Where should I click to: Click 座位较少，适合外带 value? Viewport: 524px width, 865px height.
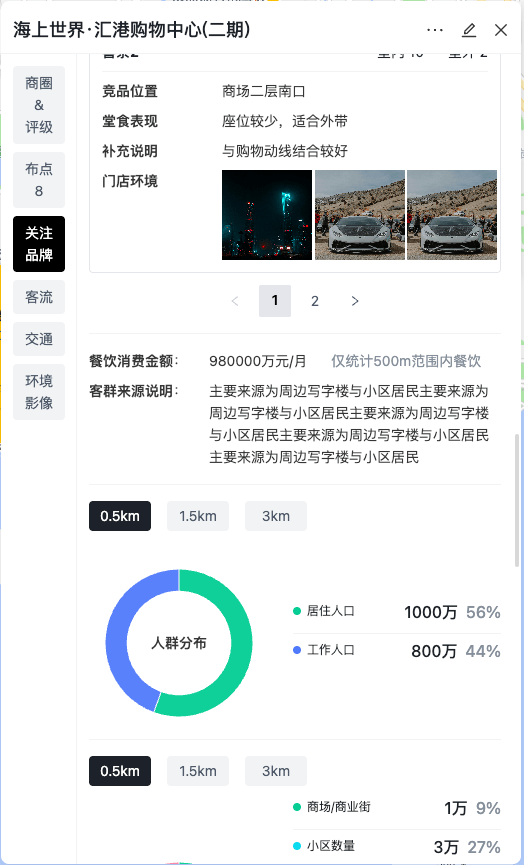click(x=285, y=121)
